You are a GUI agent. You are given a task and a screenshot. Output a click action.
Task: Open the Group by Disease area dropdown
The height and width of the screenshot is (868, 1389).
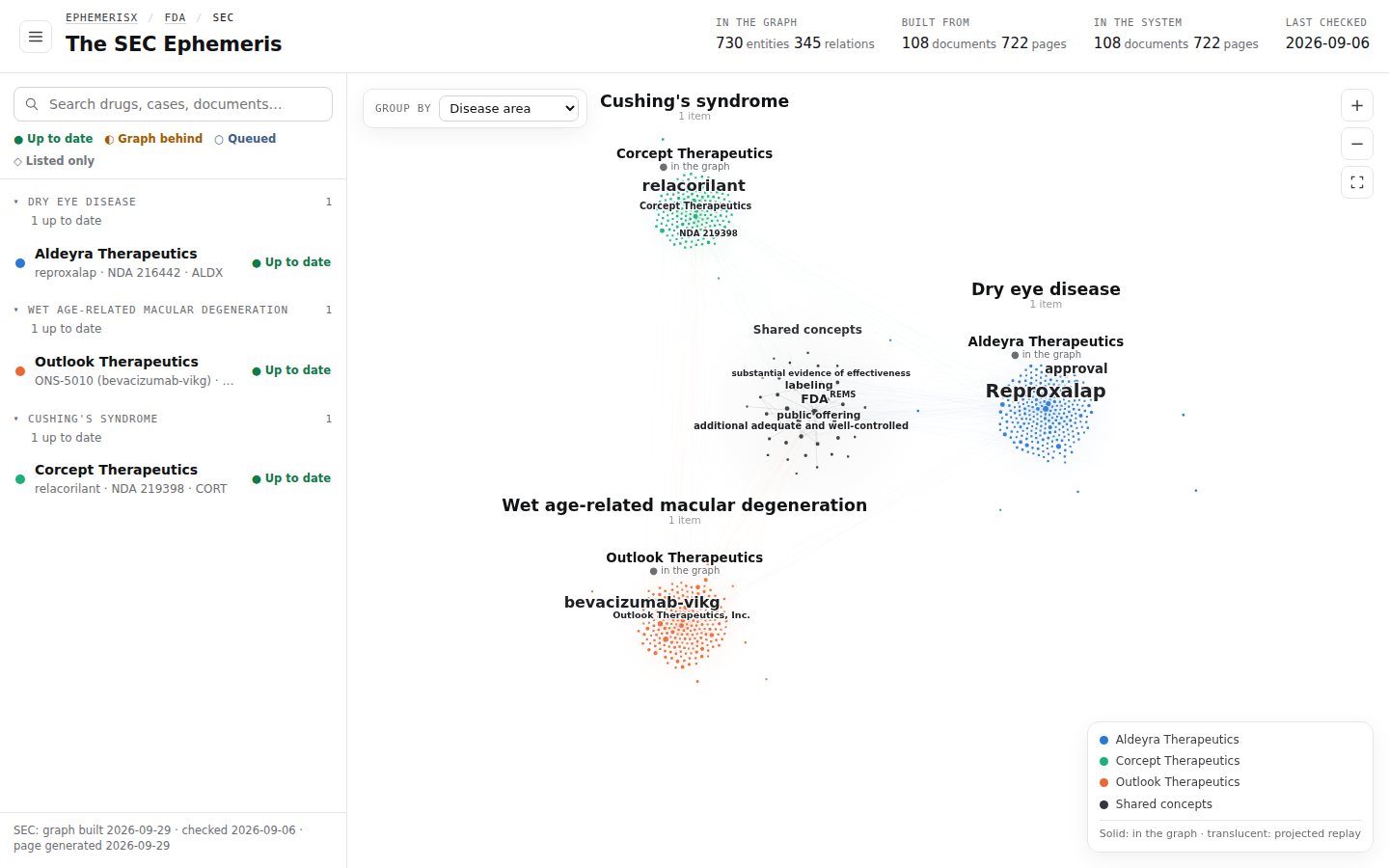click(508, 108)
